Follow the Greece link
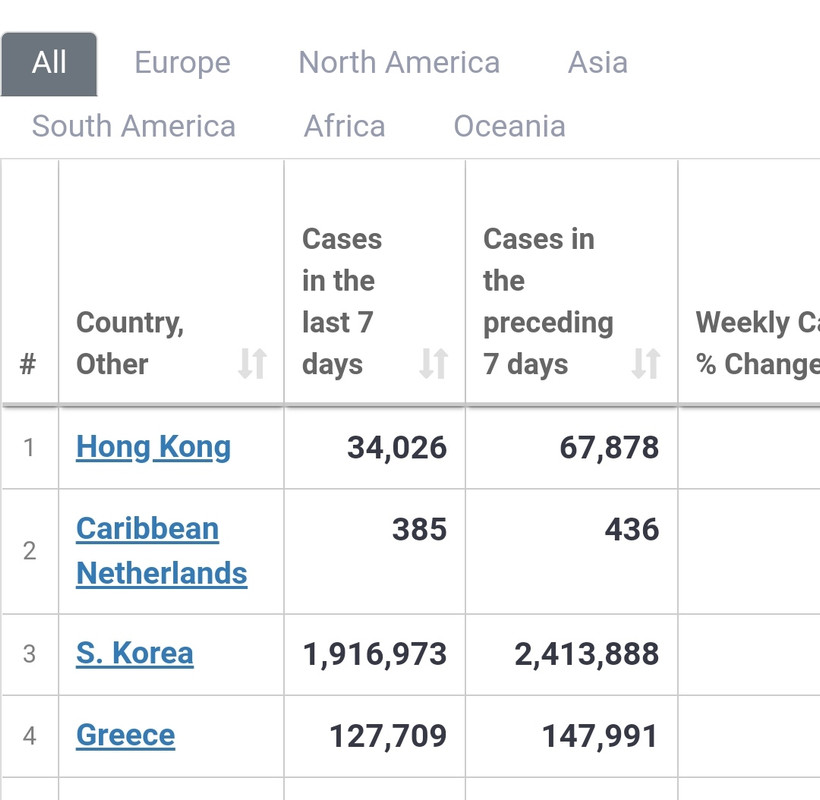 click(x=125, y=736)
